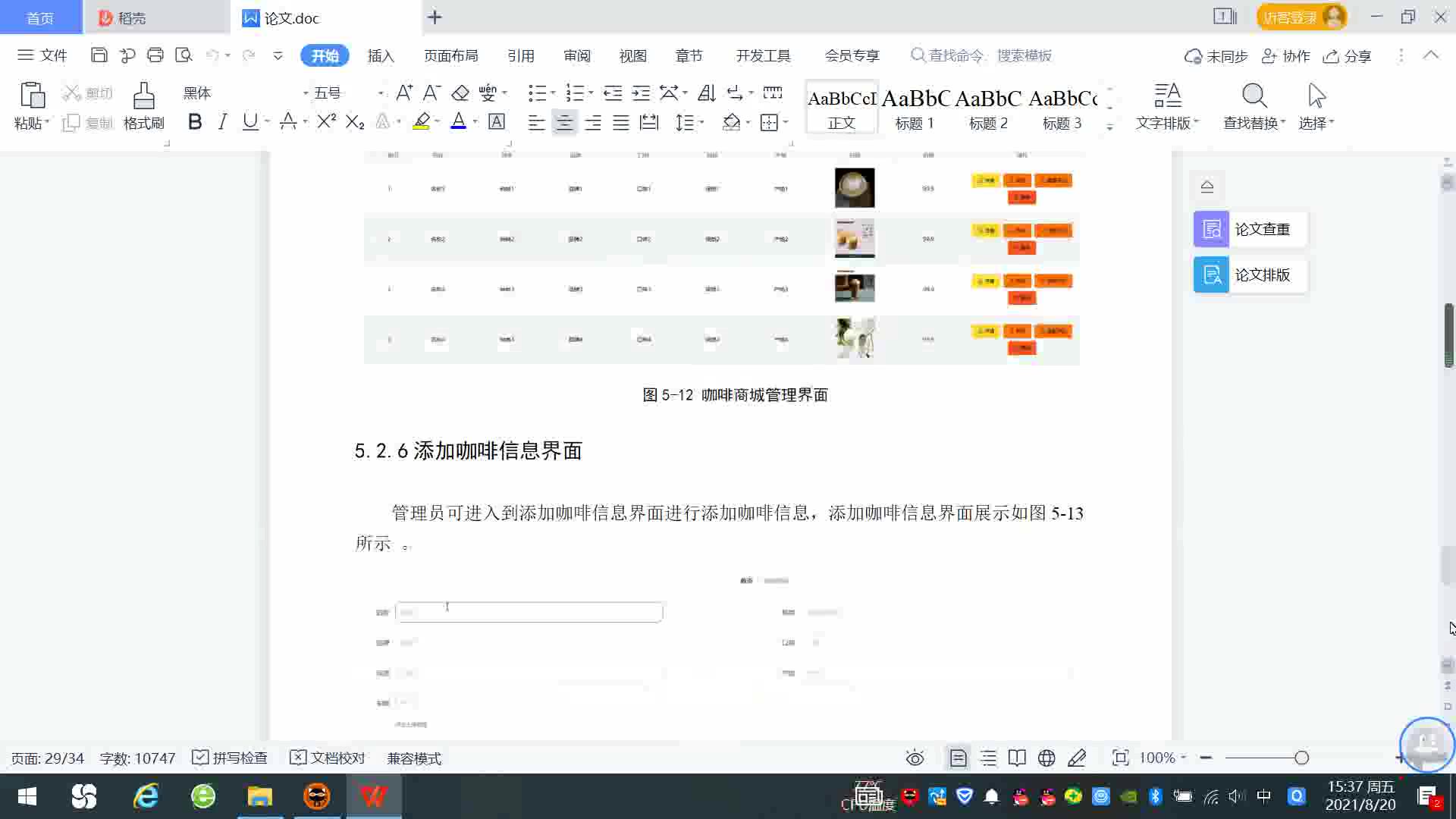Toggle bold formatting
1456x819 pixels.
pyautogui.click(x=195, y=122)
